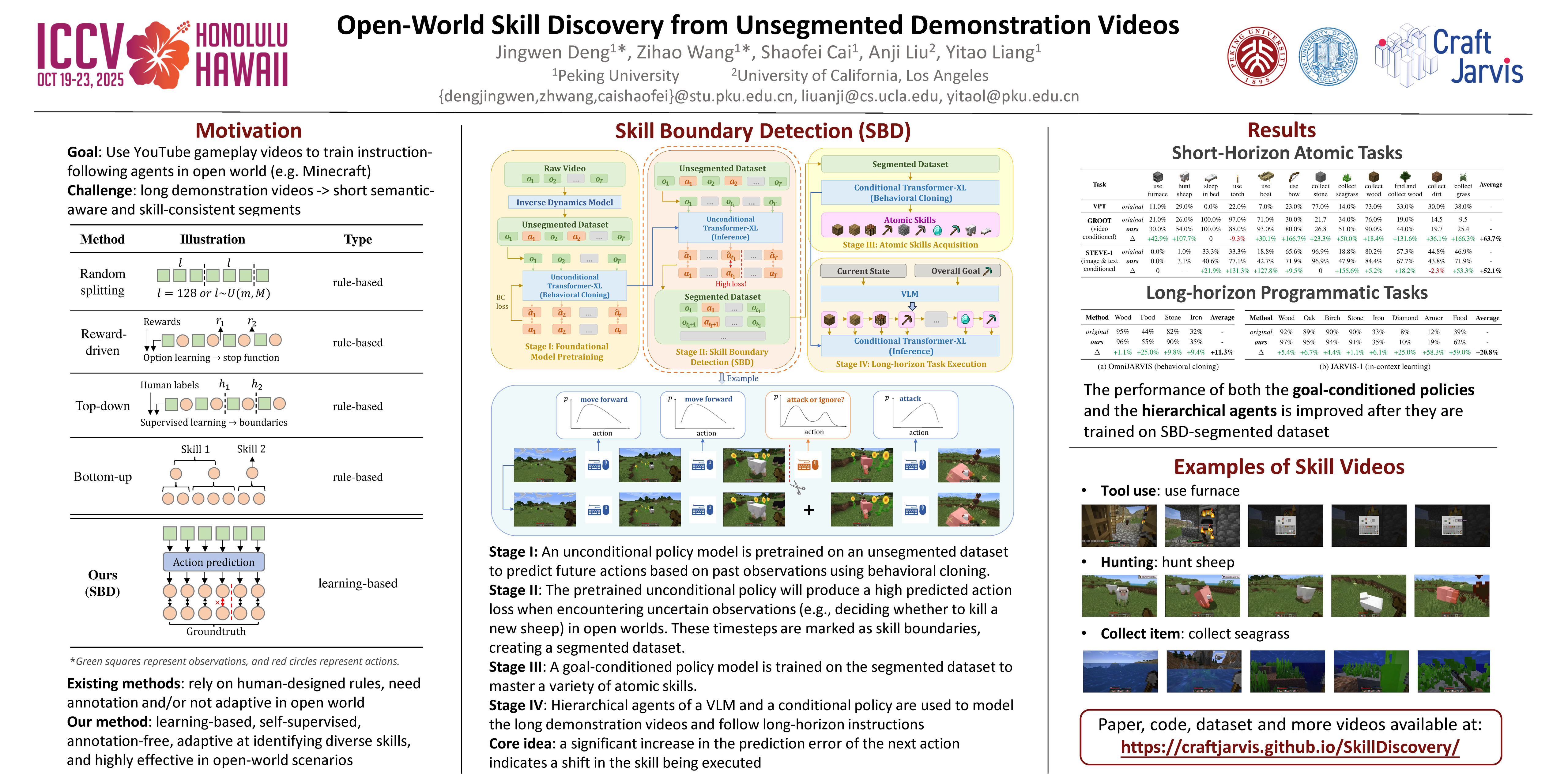Click the boat icon above 'use boat'
This screenshot has width=1568, height=784.
click(x=1265, y=176)
